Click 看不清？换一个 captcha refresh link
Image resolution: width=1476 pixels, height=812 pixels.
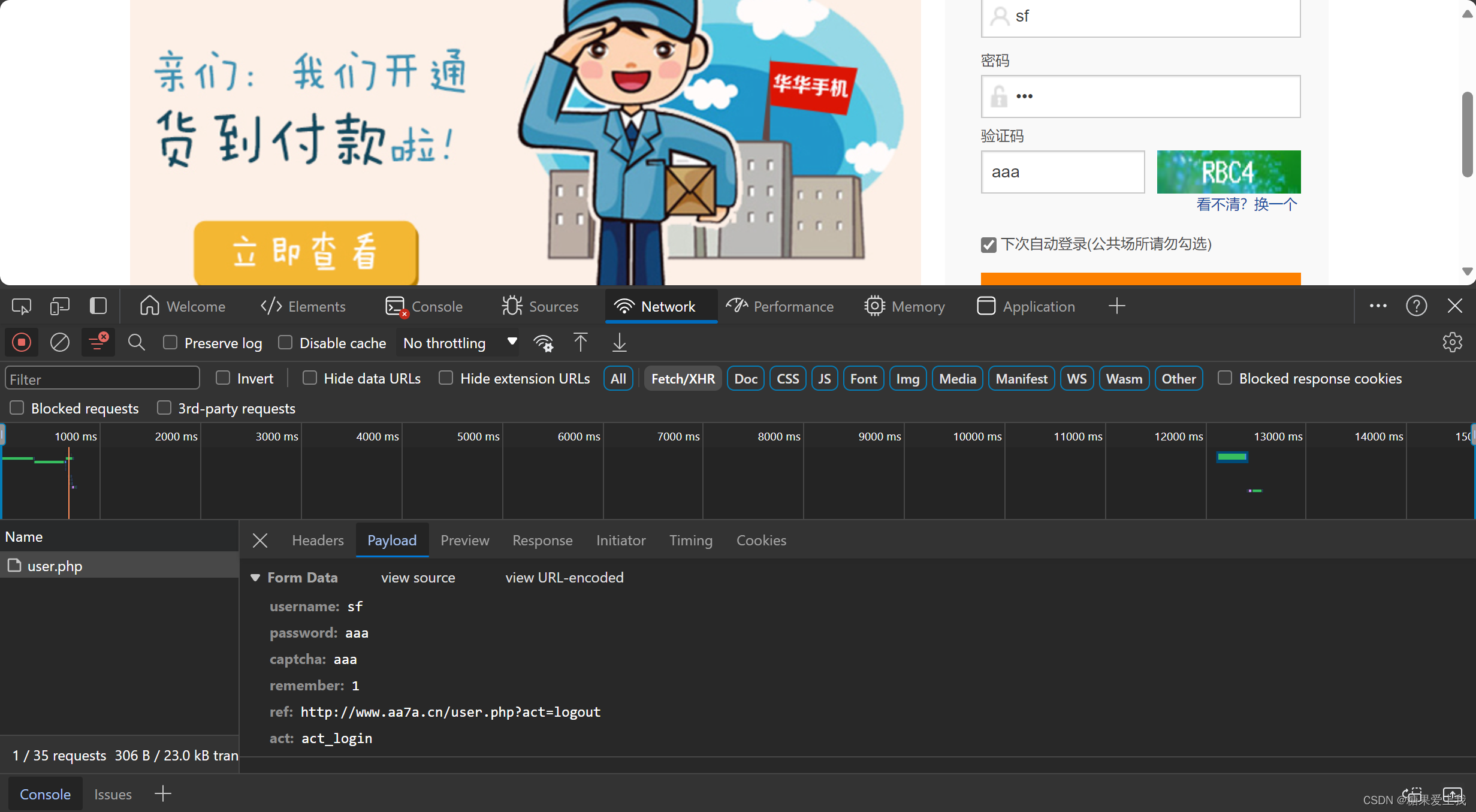(x=1245, y=204)
